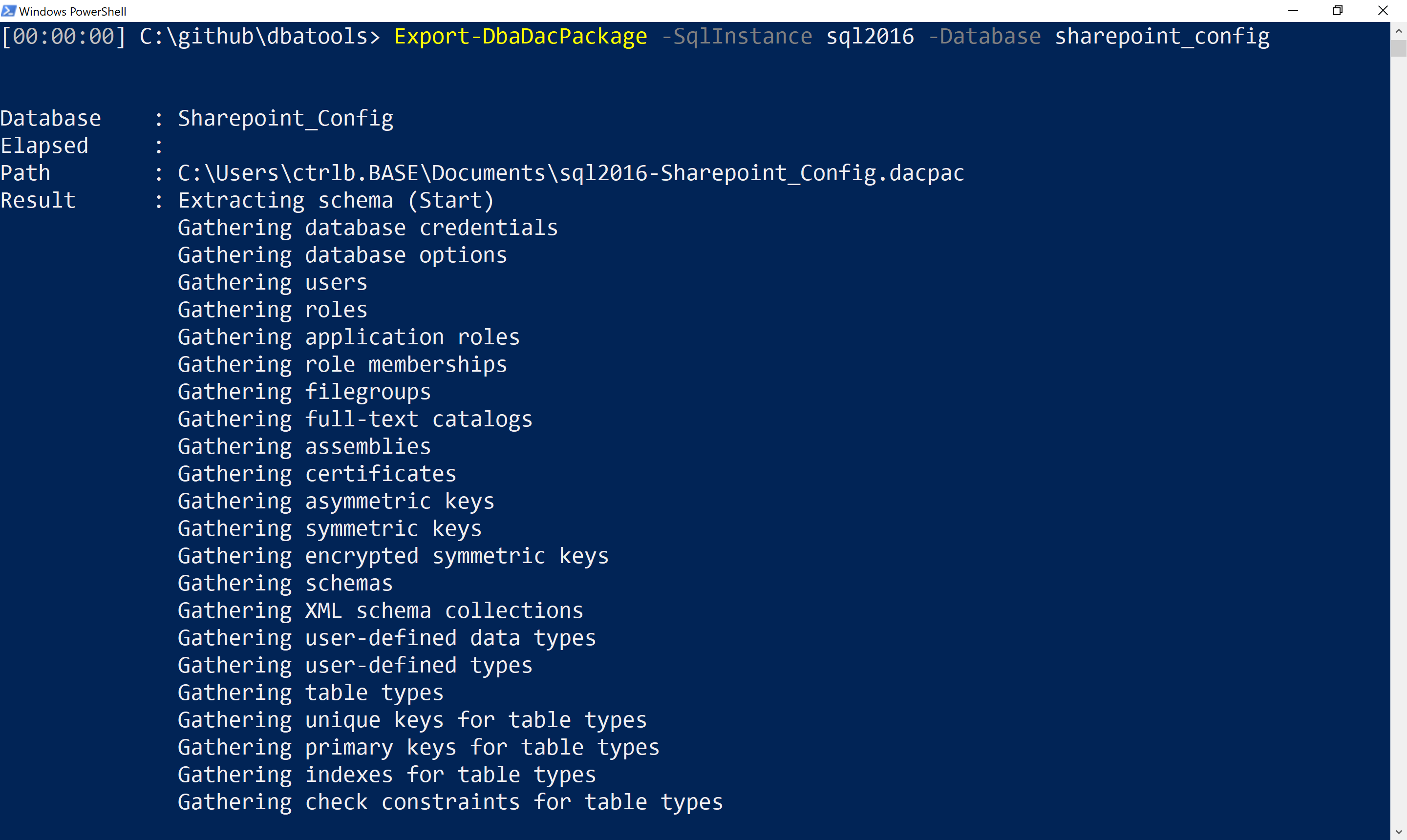This screenshot has height=840, width=1407.
Task: Click the Sharepoint_Config database value
Action: coord(285,118)
